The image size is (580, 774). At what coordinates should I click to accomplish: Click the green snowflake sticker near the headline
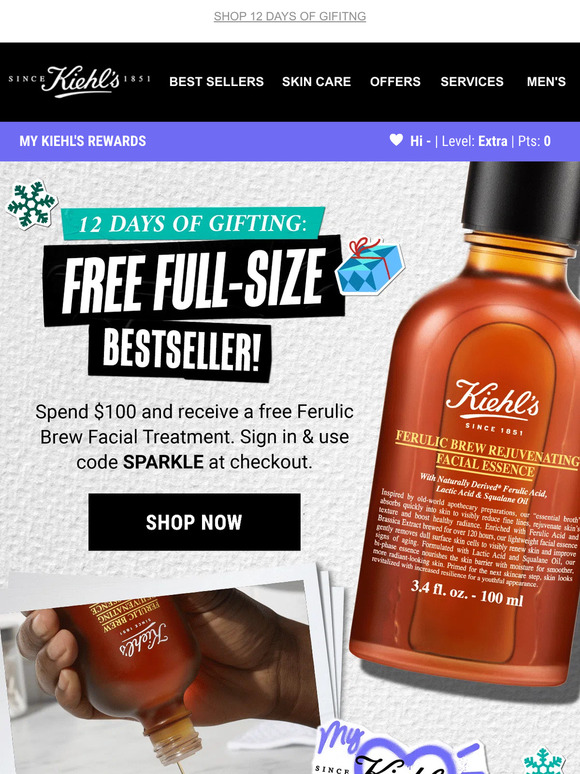(32, 204)
